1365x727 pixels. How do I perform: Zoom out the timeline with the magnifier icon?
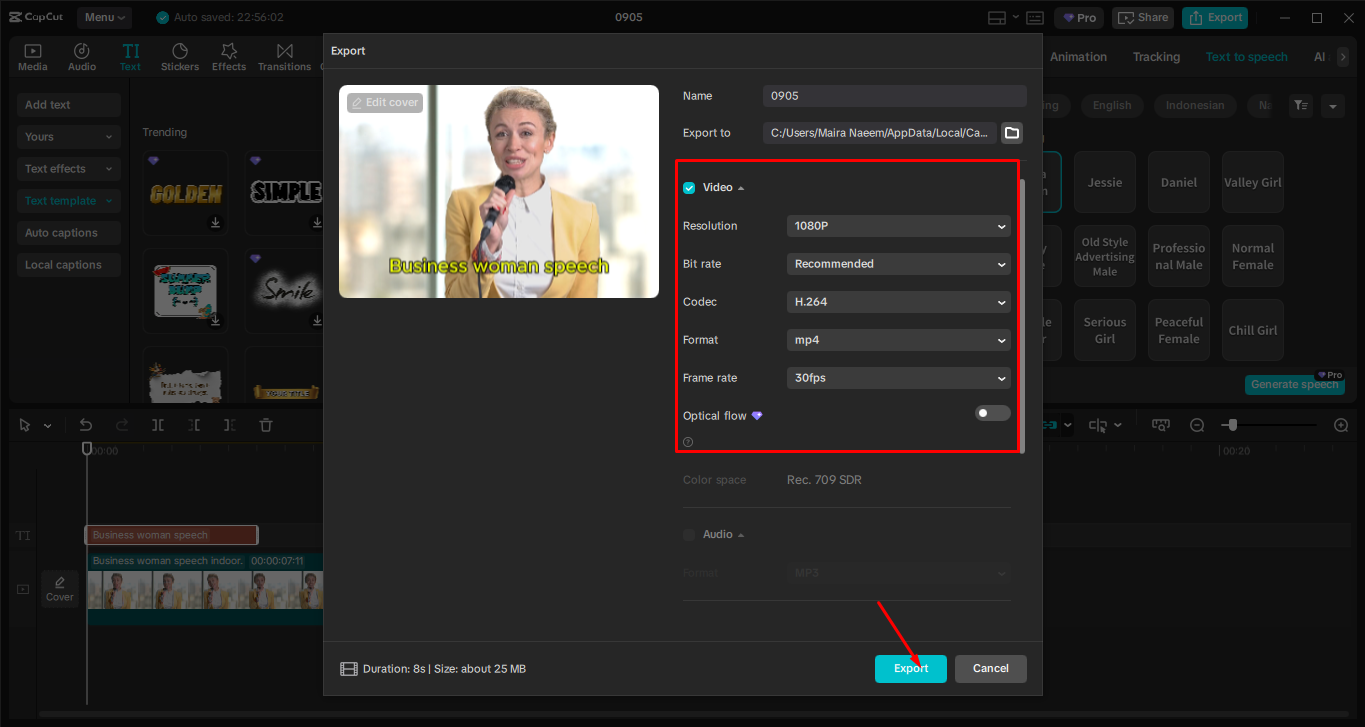coord(1197,425)
